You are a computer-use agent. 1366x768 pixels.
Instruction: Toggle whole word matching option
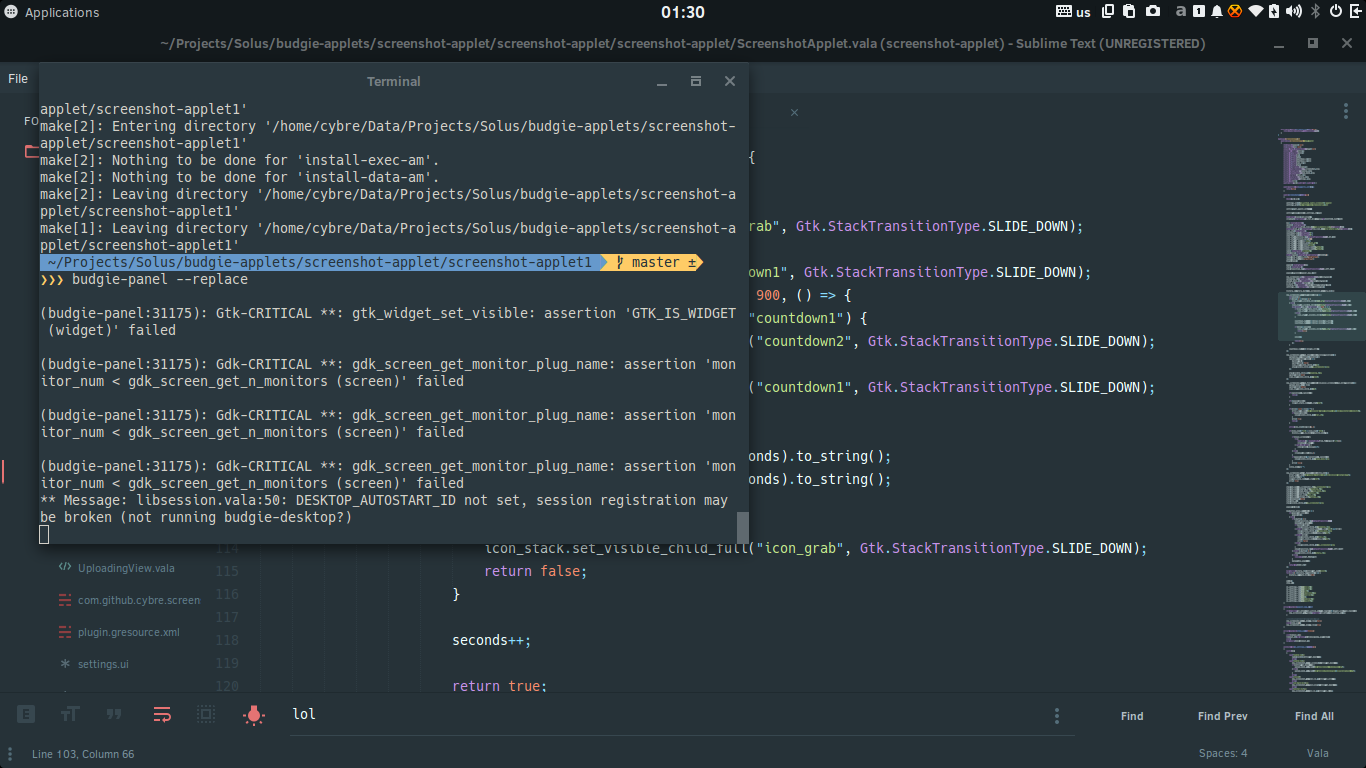(x=114, y=715)
